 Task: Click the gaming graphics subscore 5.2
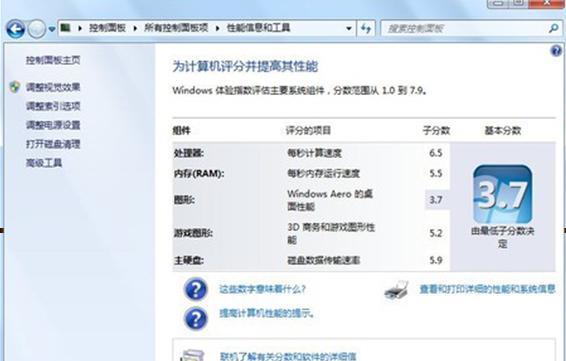pyautogui.click(x=436, y=233)
